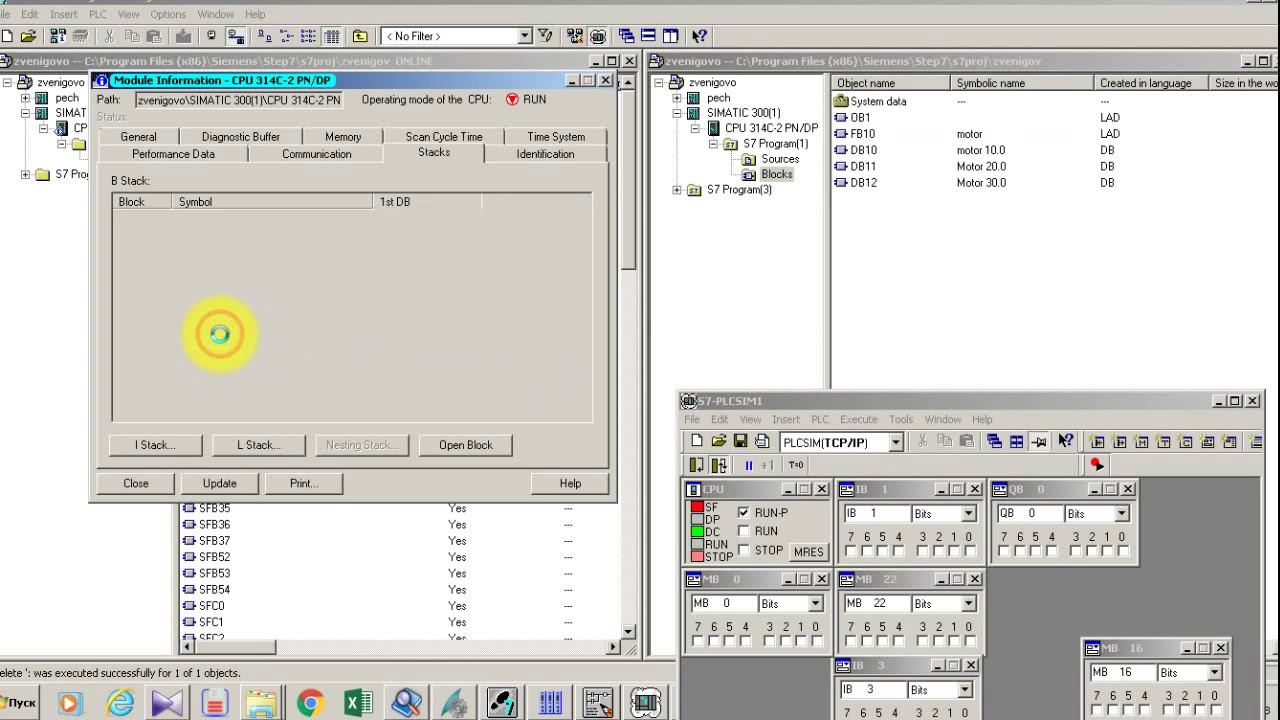The image size is (1280, 720).
Task: Open the PLCSIM(TCP/IP) connection dropdown
Action: 895,442
